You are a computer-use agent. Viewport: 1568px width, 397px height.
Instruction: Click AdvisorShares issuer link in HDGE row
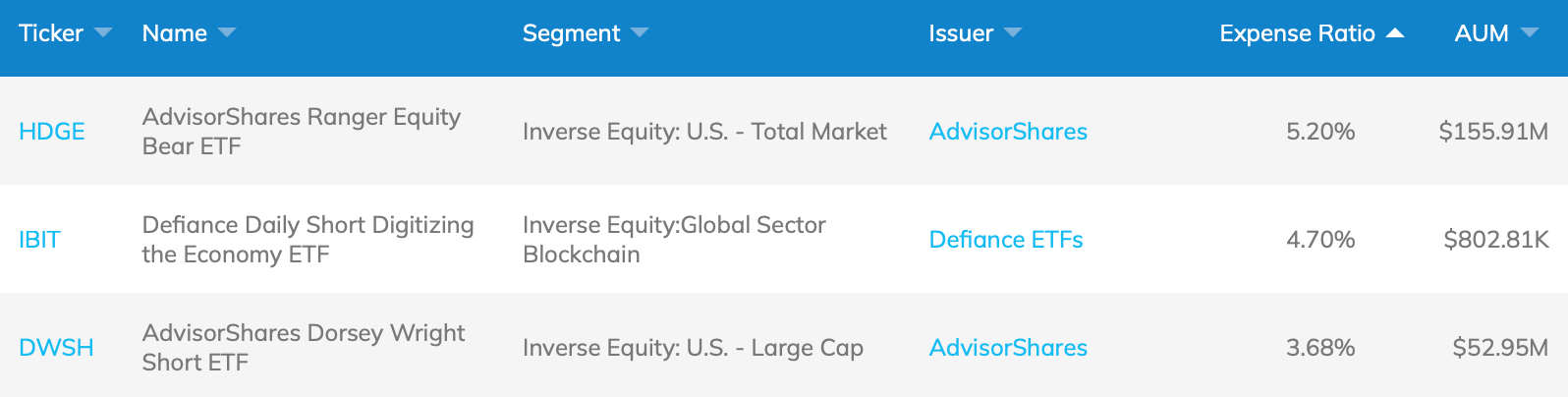1008,132
